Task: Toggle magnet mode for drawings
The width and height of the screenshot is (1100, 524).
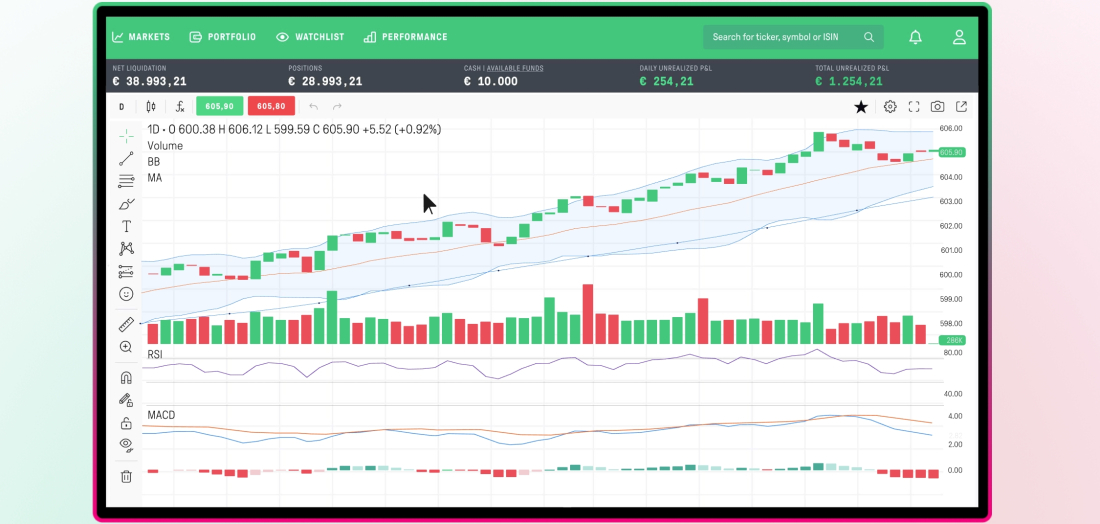Action: point(126,378)
